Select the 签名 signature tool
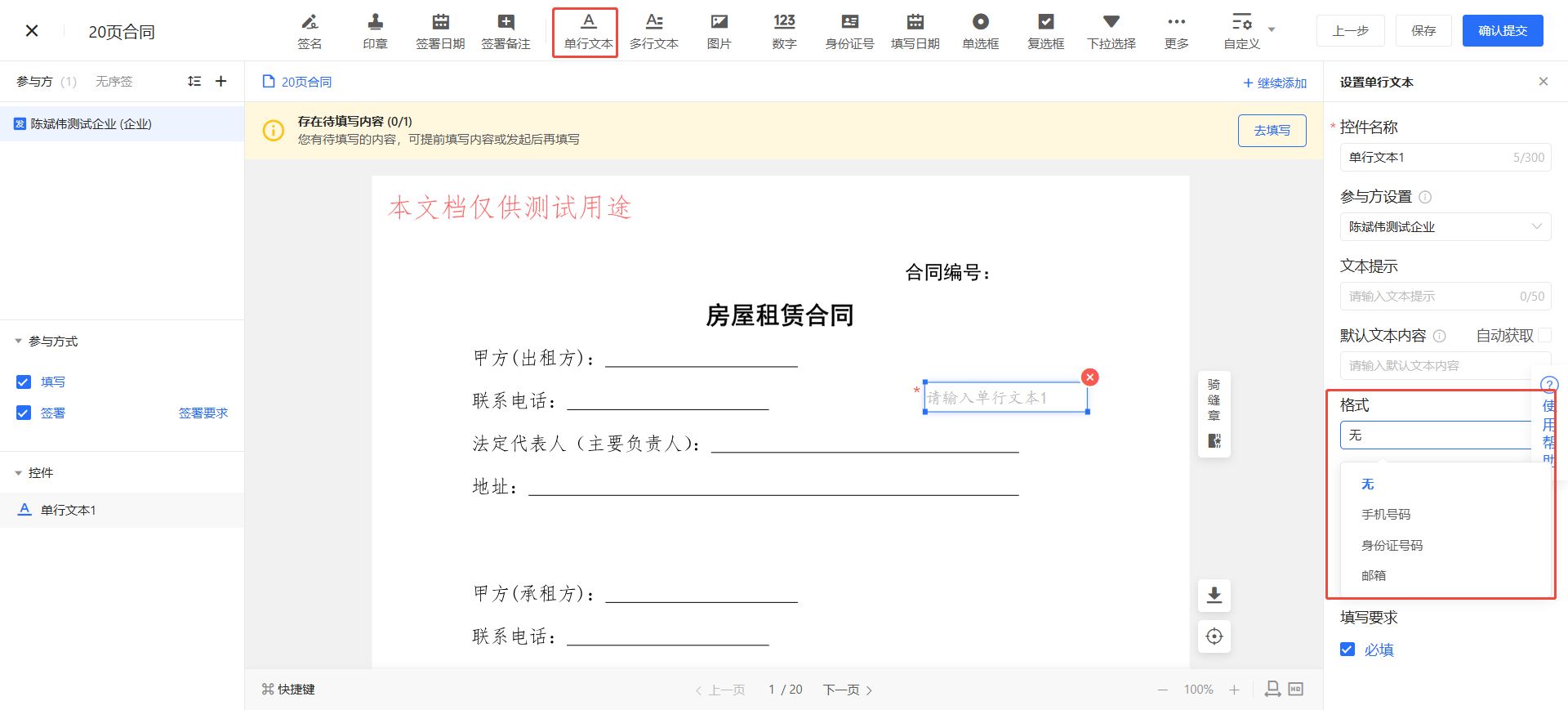The height and width of the screenshot is (710, 1568). click(x=310, y=32)
